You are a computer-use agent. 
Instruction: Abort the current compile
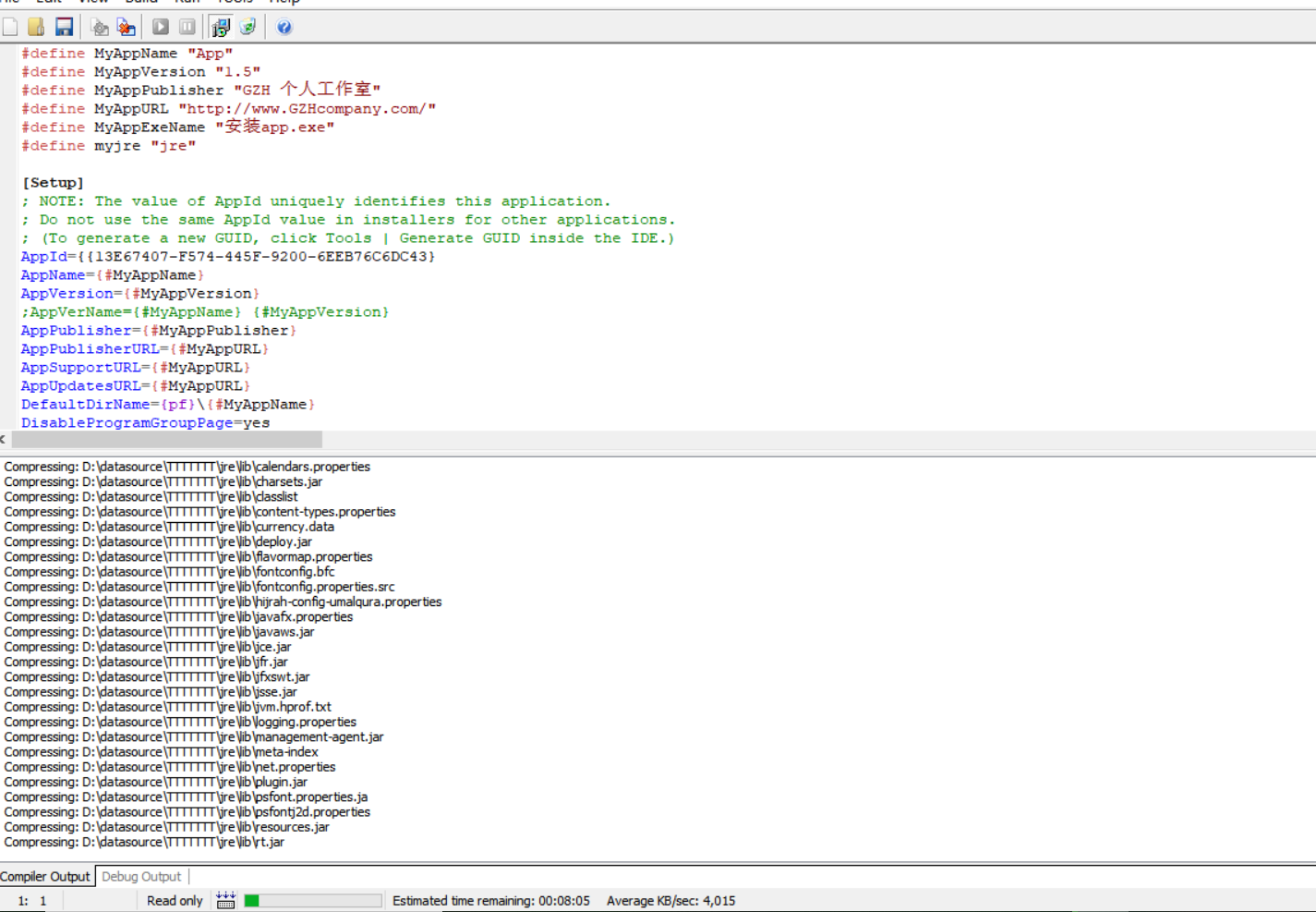[x=127, y=27]
